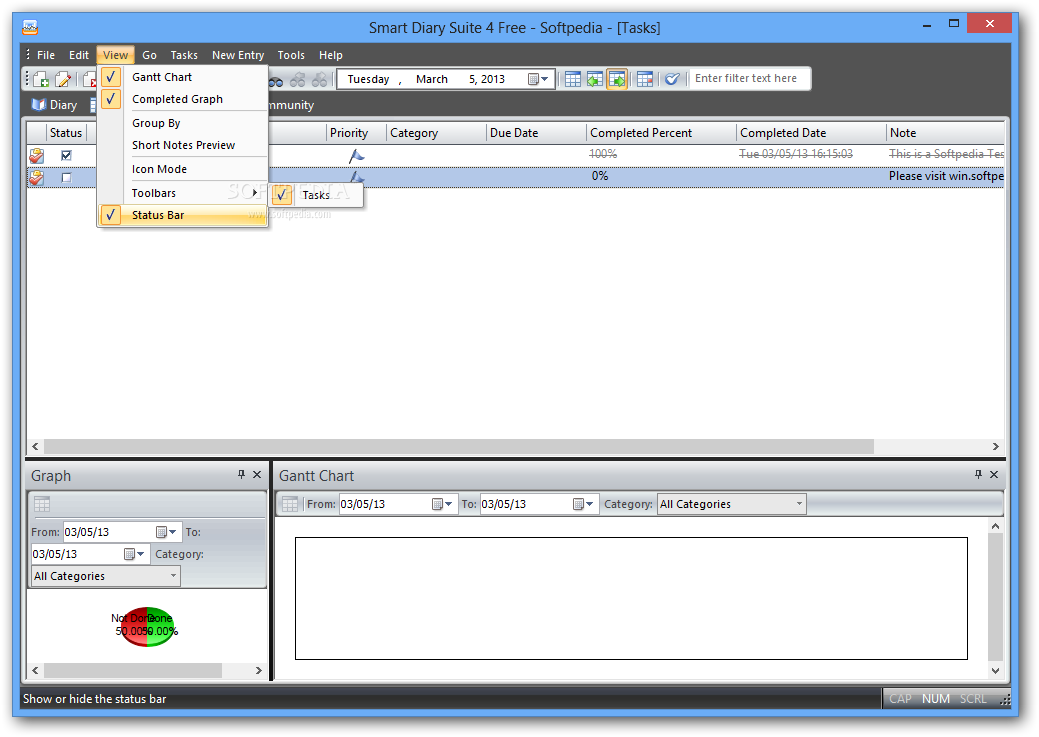The image size is (1039, 737).
Task: Click the highlighted next period green-arrow icon
Action: coord(617,80)
